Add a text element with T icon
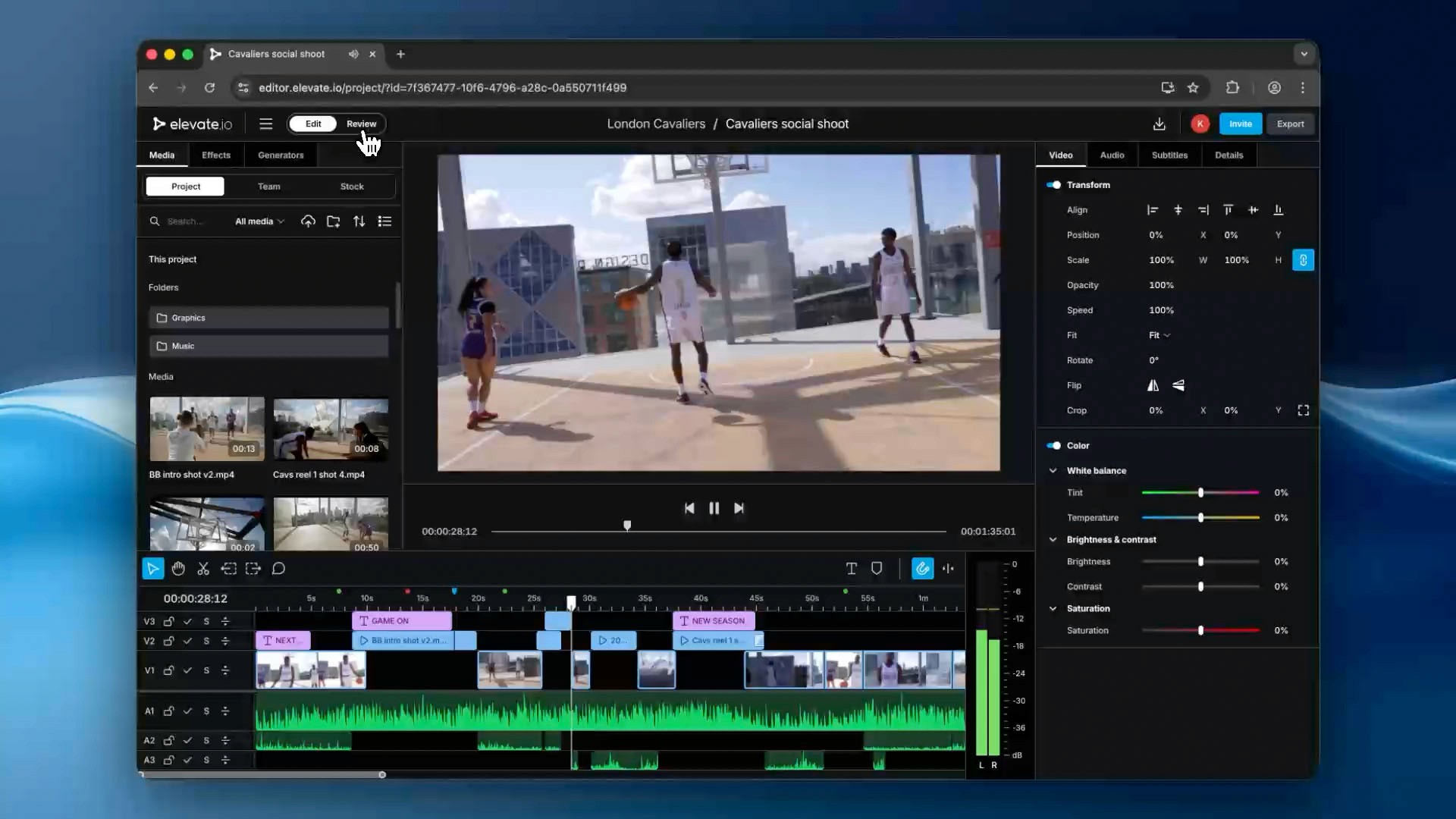The height and width of the screenshot is (819, 1456). pos(851,569)
